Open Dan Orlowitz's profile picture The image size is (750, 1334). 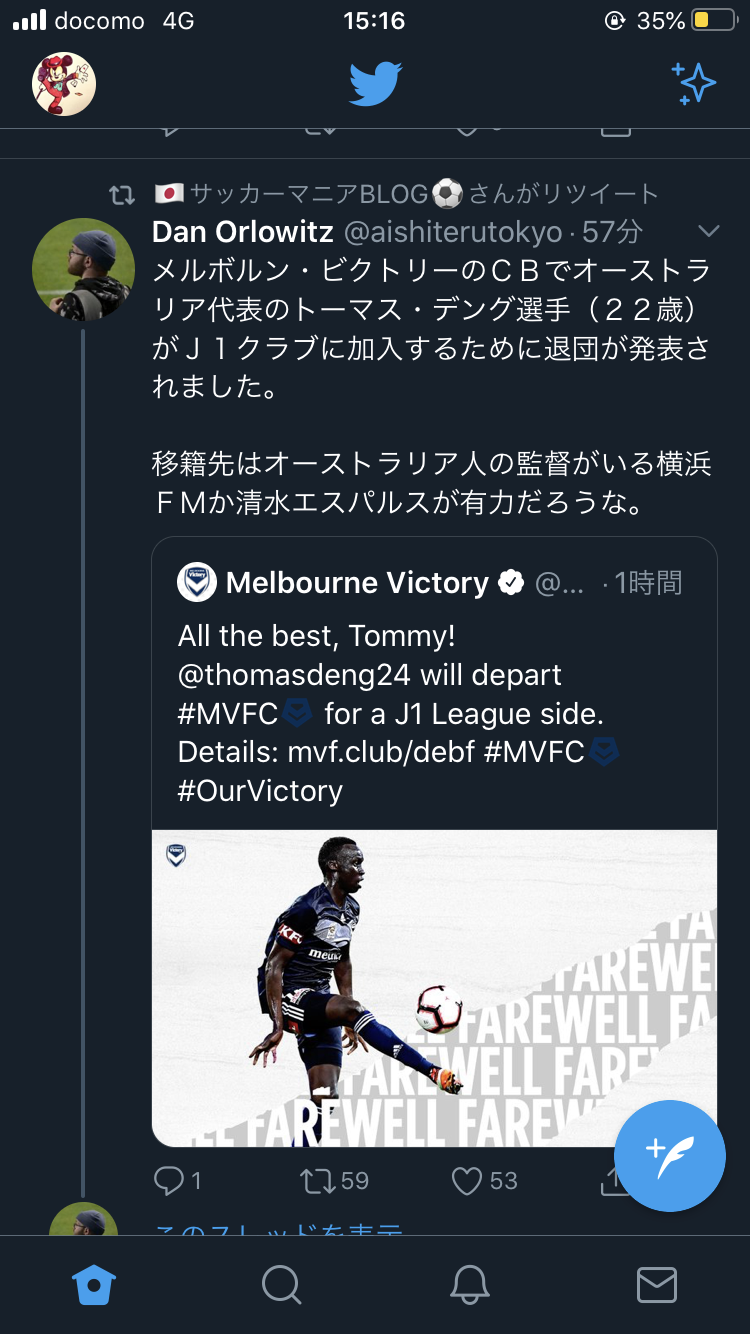(x=83, y=268)
